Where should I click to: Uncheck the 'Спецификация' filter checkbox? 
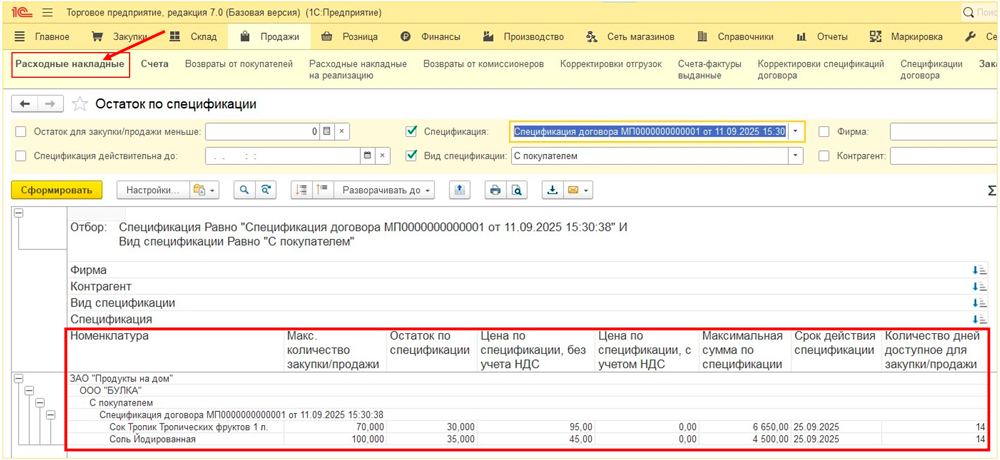click(x=411, y=132)
